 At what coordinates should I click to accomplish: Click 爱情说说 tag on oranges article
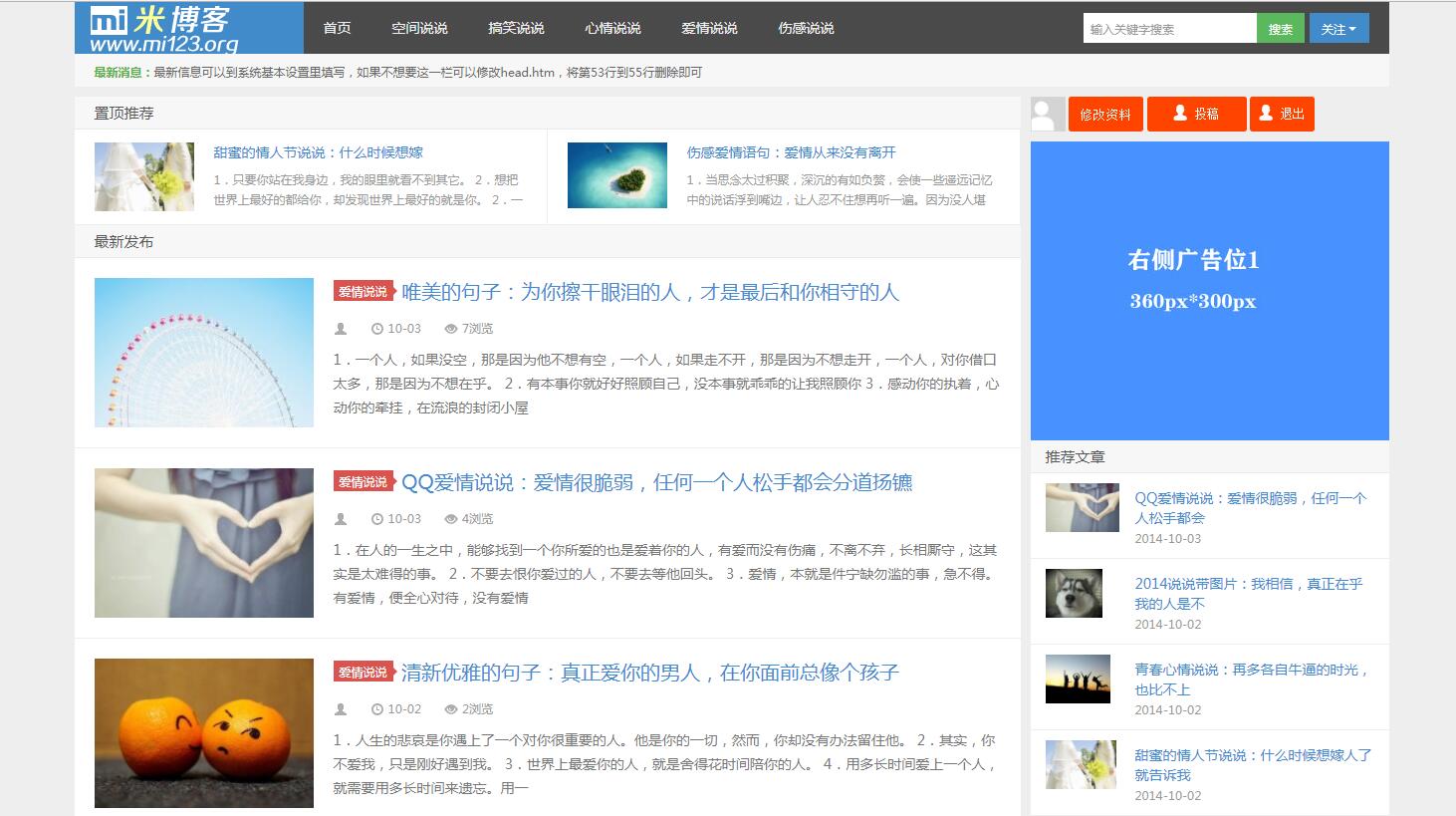[363, 673]
